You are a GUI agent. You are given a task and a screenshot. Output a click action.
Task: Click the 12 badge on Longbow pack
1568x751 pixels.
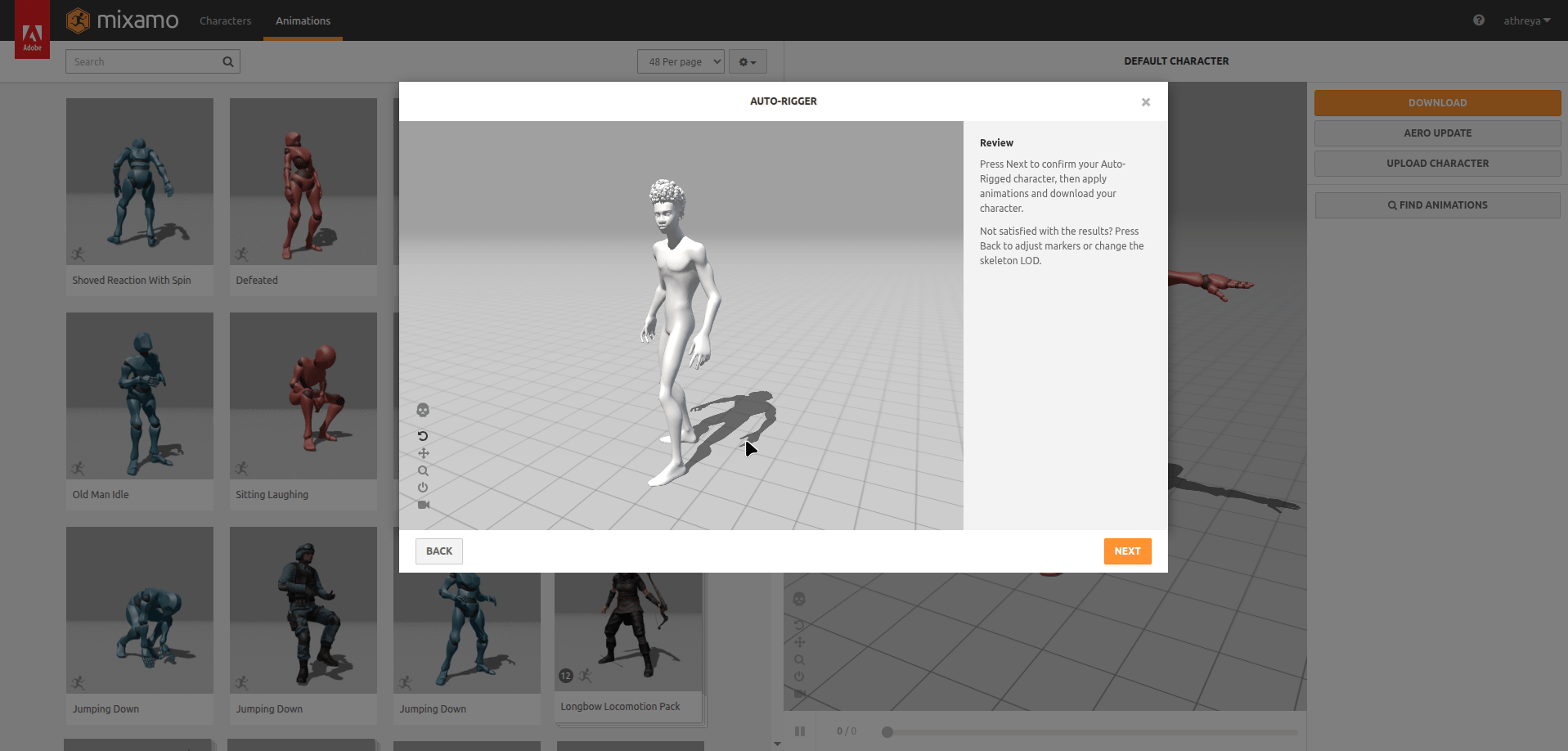566,676
